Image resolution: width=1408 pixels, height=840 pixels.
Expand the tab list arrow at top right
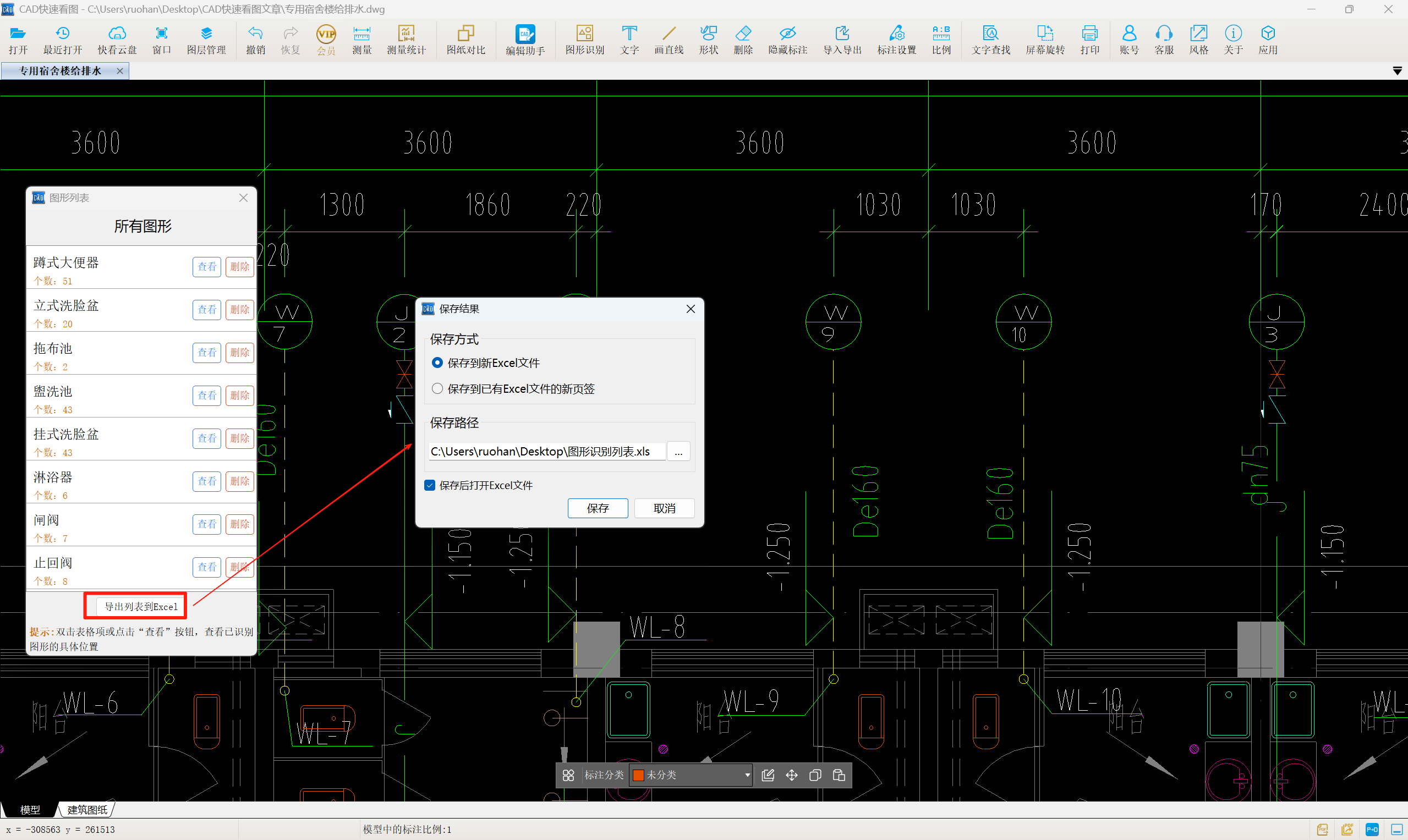tap(1396, 71)
